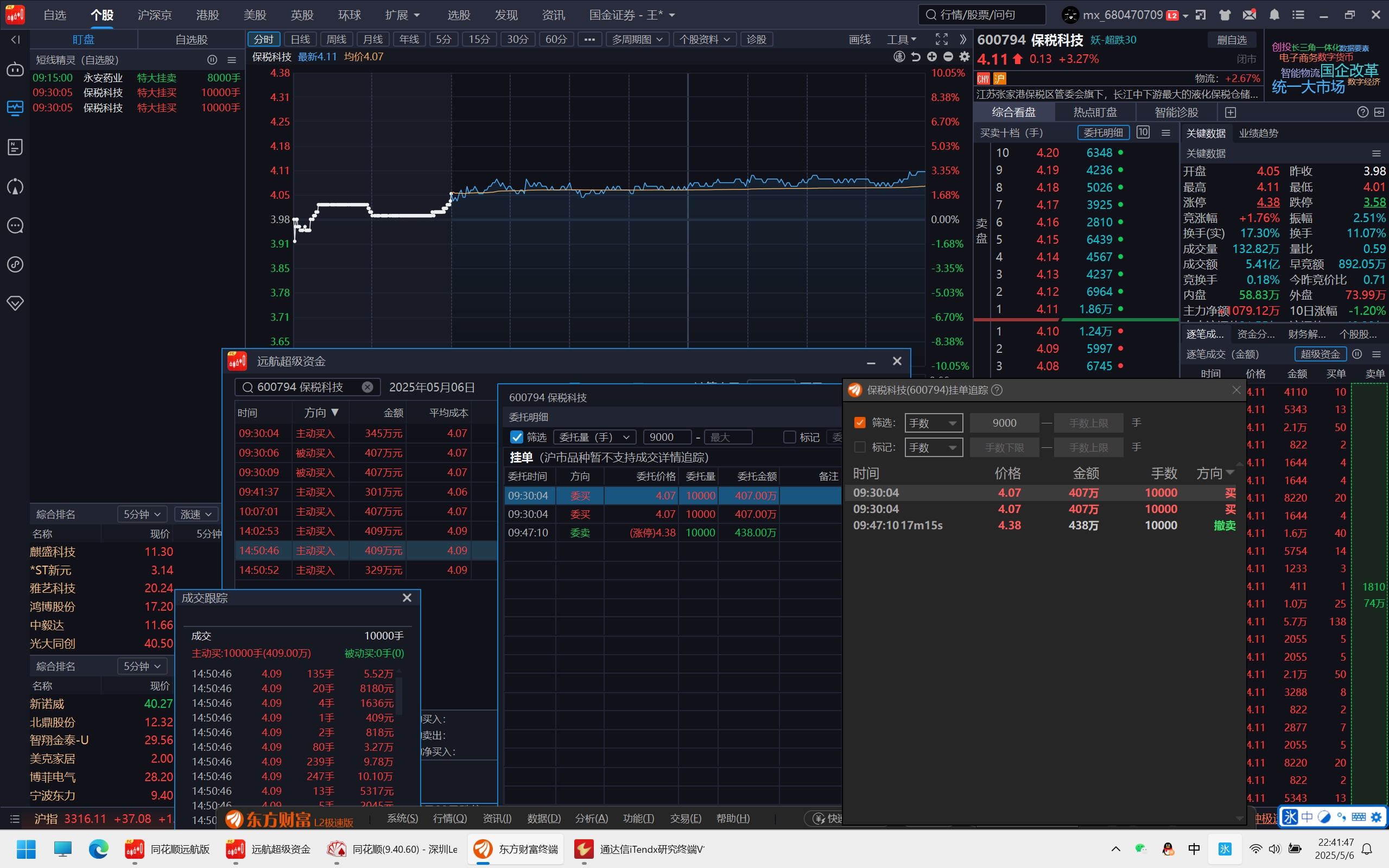Open the 自选股 tab in left panel

point(191,39)
